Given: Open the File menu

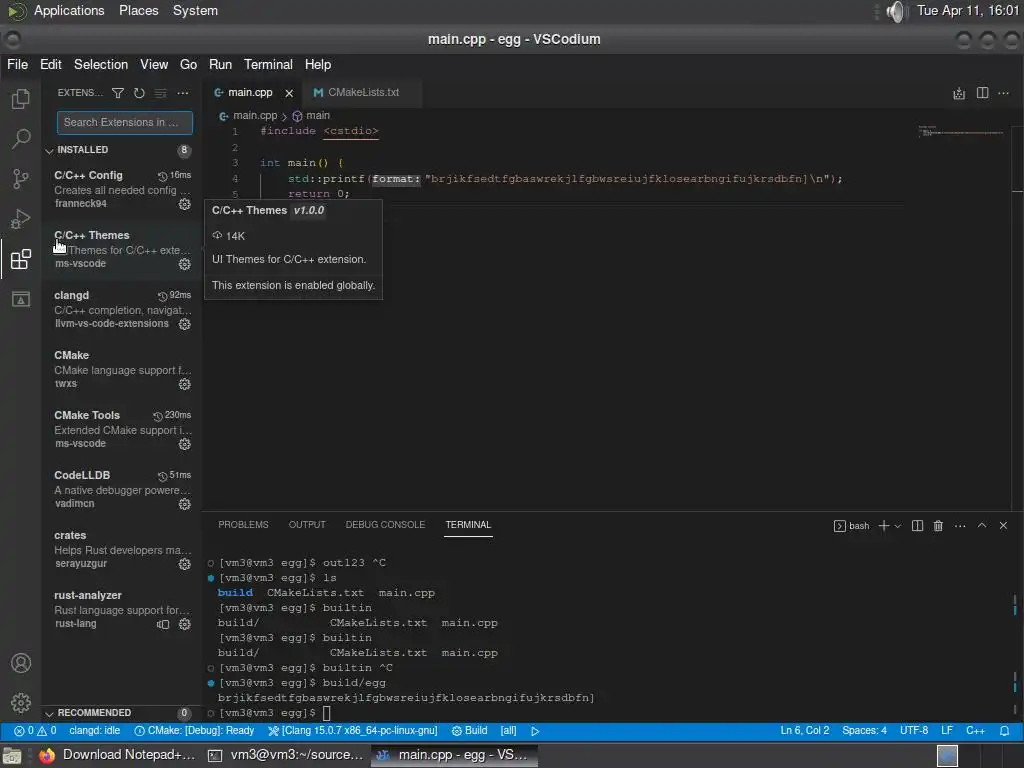Looking at the screenshot, I should pyautogui.click(x=18, y=65).
